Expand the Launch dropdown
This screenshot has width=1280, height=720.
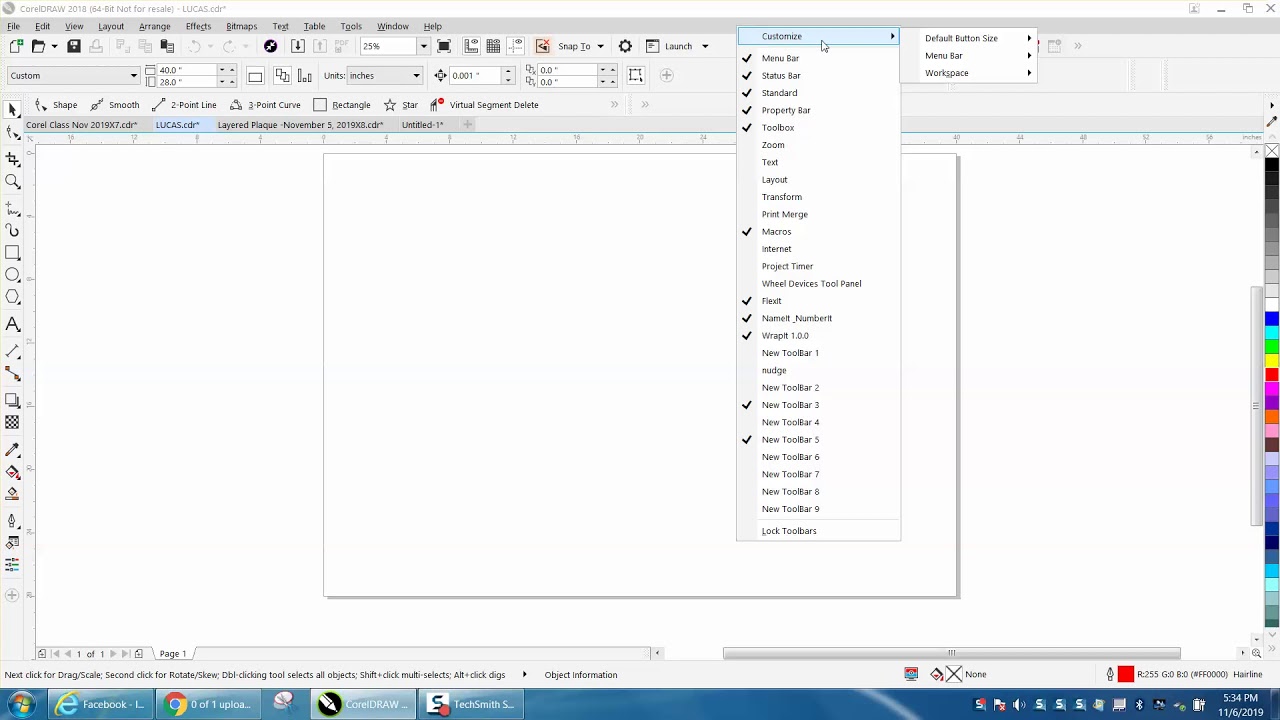coord(704,46)
